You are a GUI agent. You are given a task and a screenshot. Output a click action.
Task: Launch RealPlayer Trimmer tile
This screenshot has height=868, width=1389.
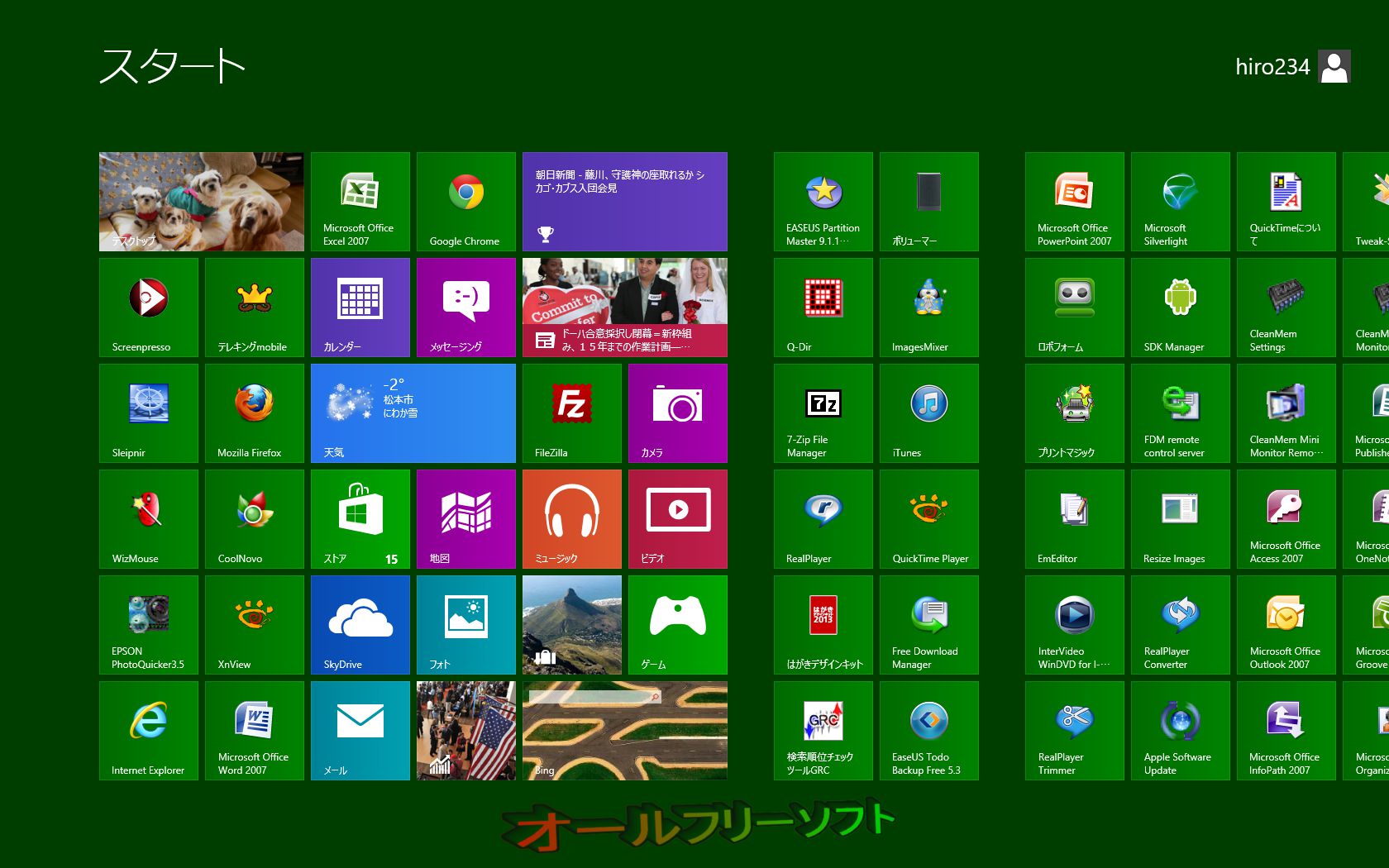click(x=1075, y=731)
